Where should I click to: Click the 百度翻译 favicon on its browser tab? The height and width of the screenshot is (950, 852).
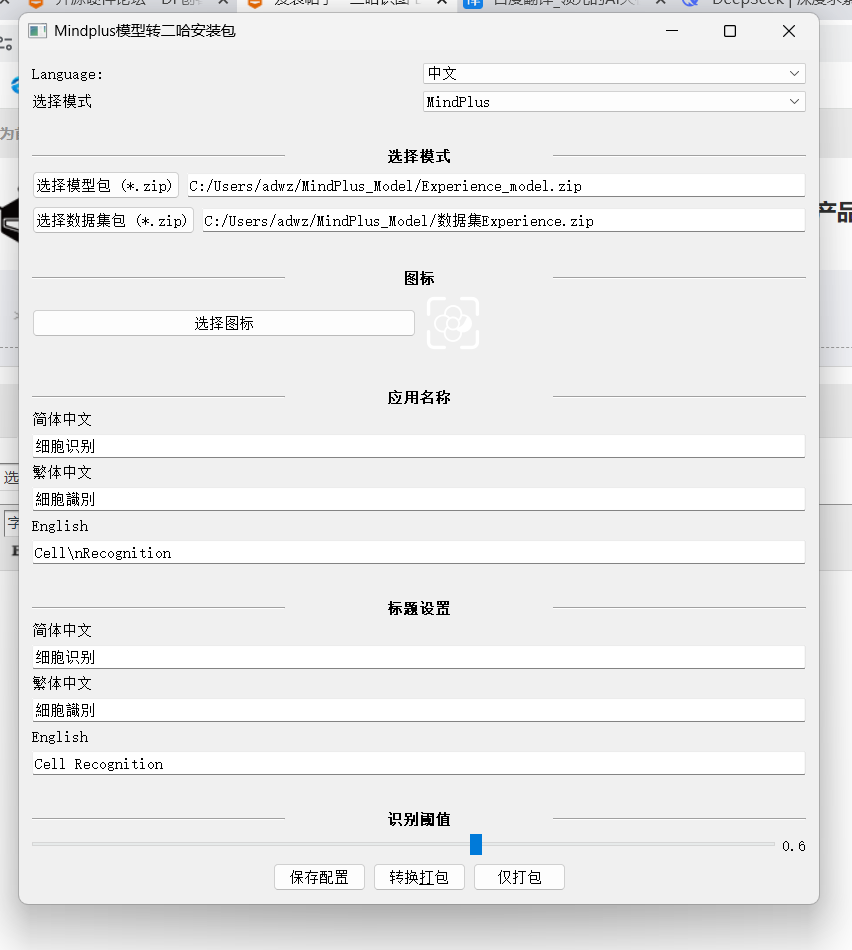pyautogui.click(x=473, y=5)
